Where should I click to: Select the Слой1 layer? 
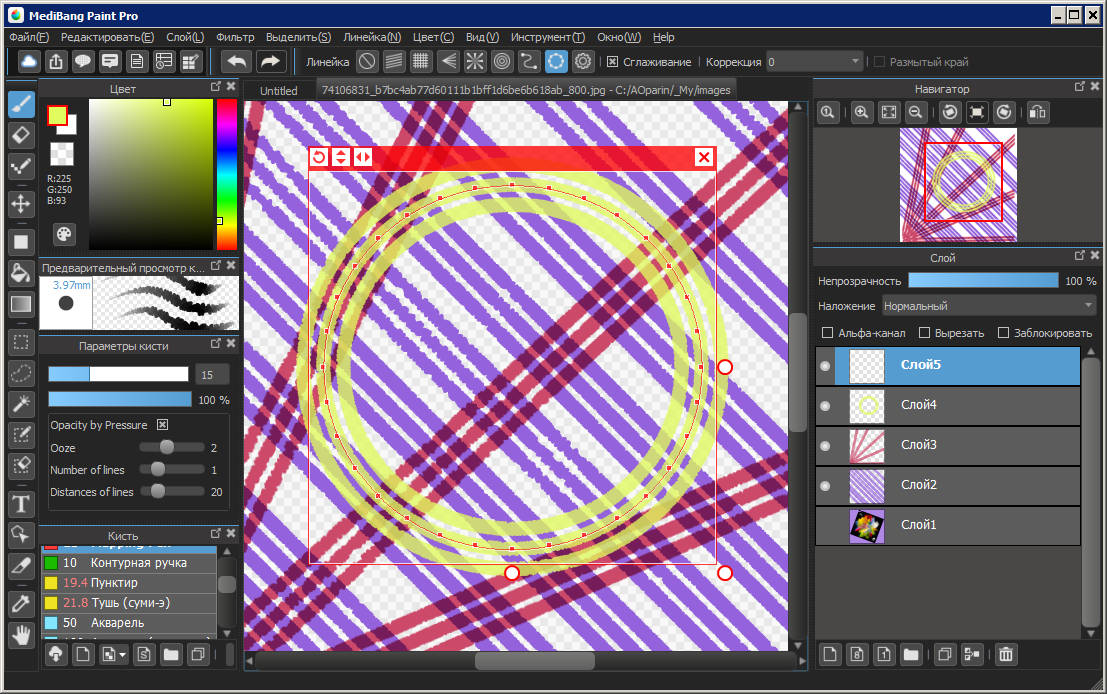pyautogui.click(x=947, y=525)
